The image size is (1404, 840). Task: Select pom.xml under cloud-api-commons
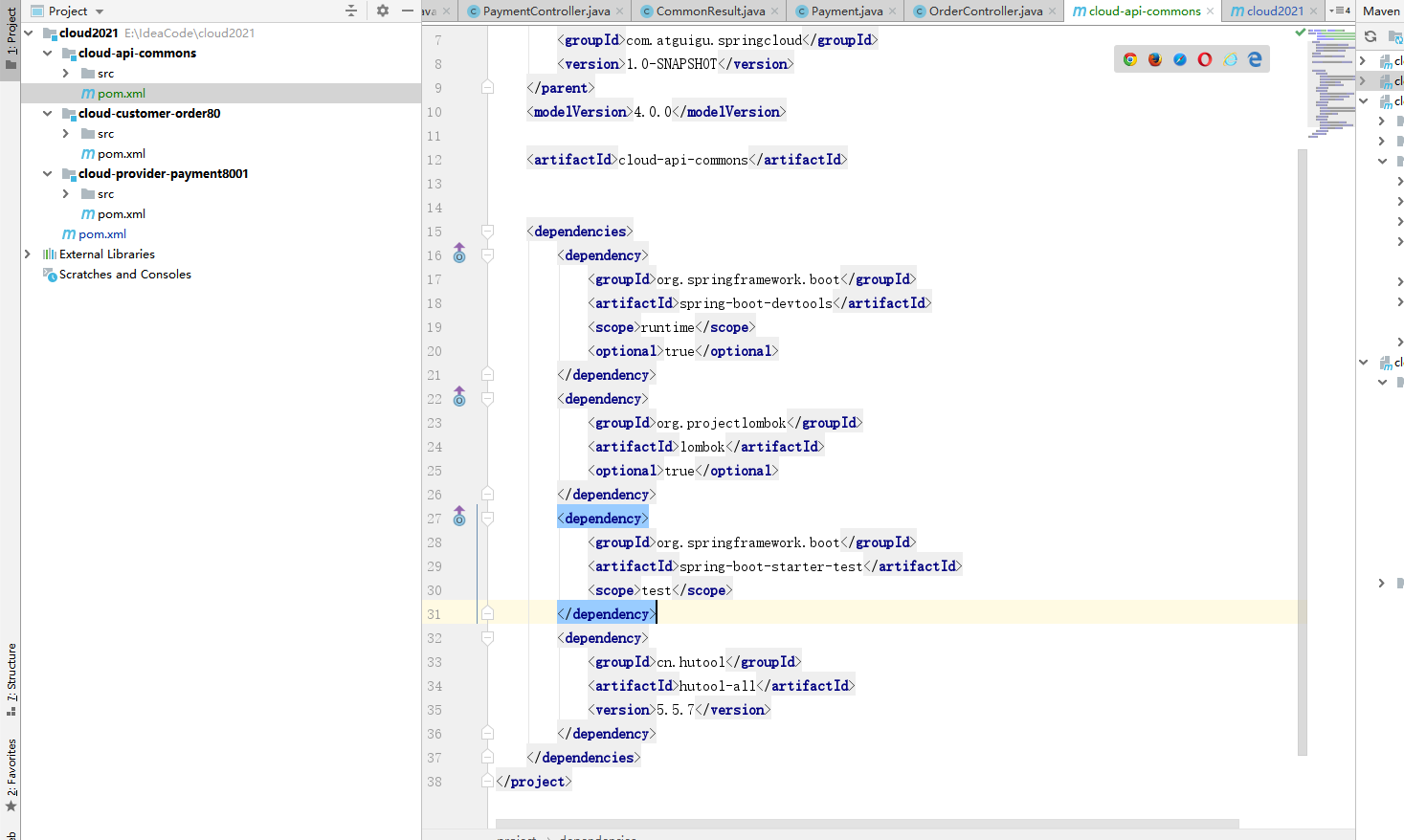121,94
